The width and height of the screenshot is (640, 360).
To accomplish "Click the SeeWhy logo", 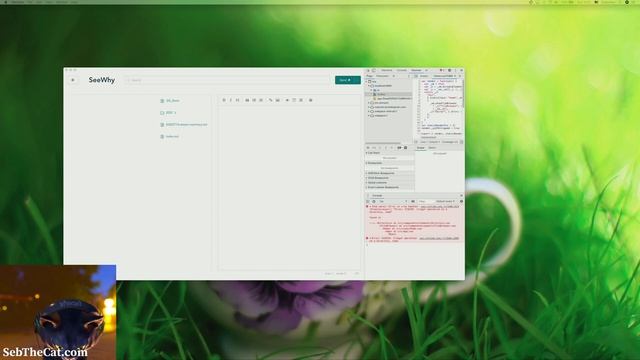I will point(102,80).
